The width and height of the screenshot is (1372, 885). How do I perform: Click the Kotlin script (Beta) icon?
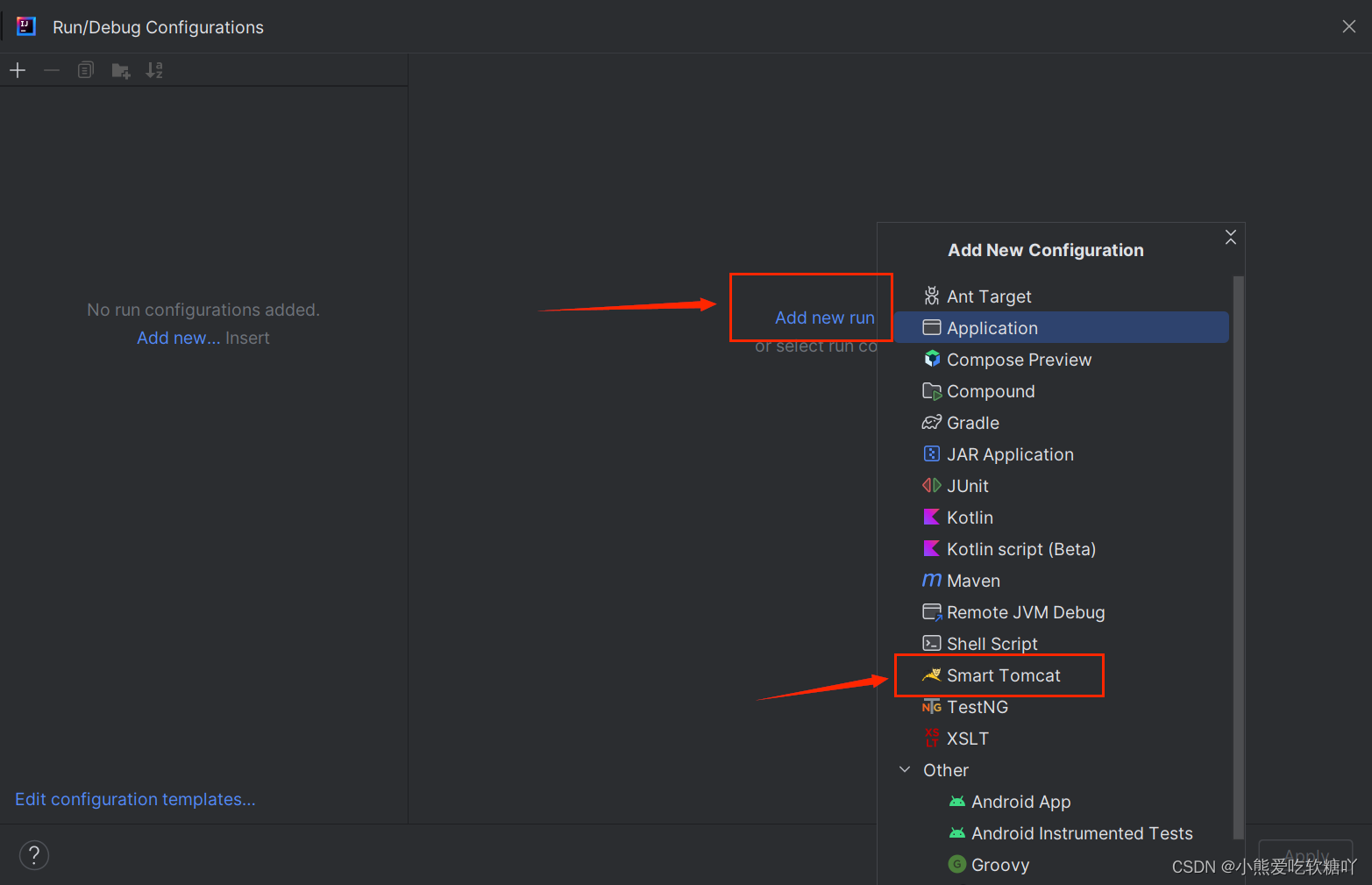(932, 549)
